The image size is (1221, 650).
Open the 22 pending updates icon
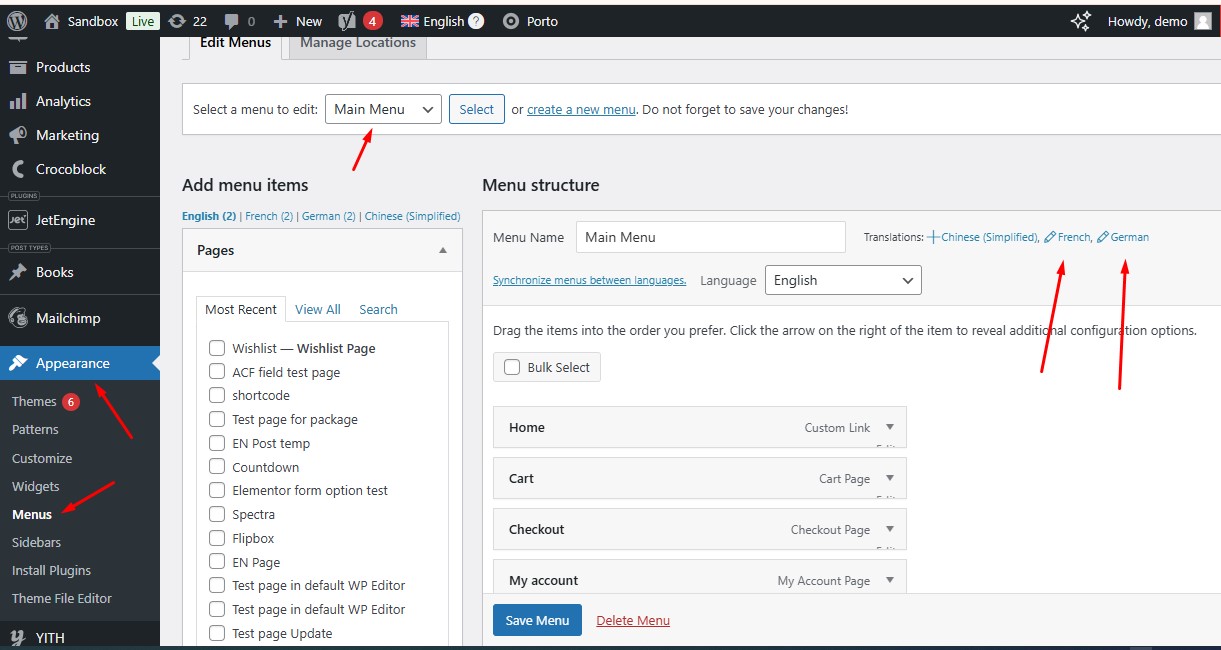point(177,21)
